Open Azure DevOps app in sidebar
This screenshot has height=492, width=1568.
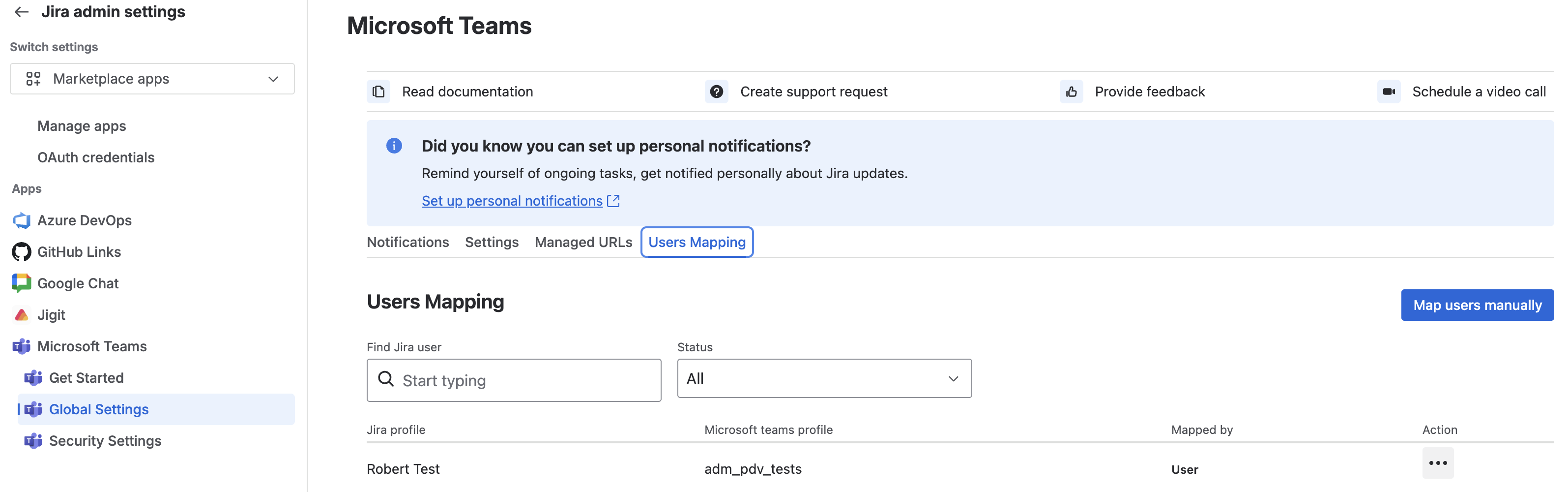(x=72, y=220)
